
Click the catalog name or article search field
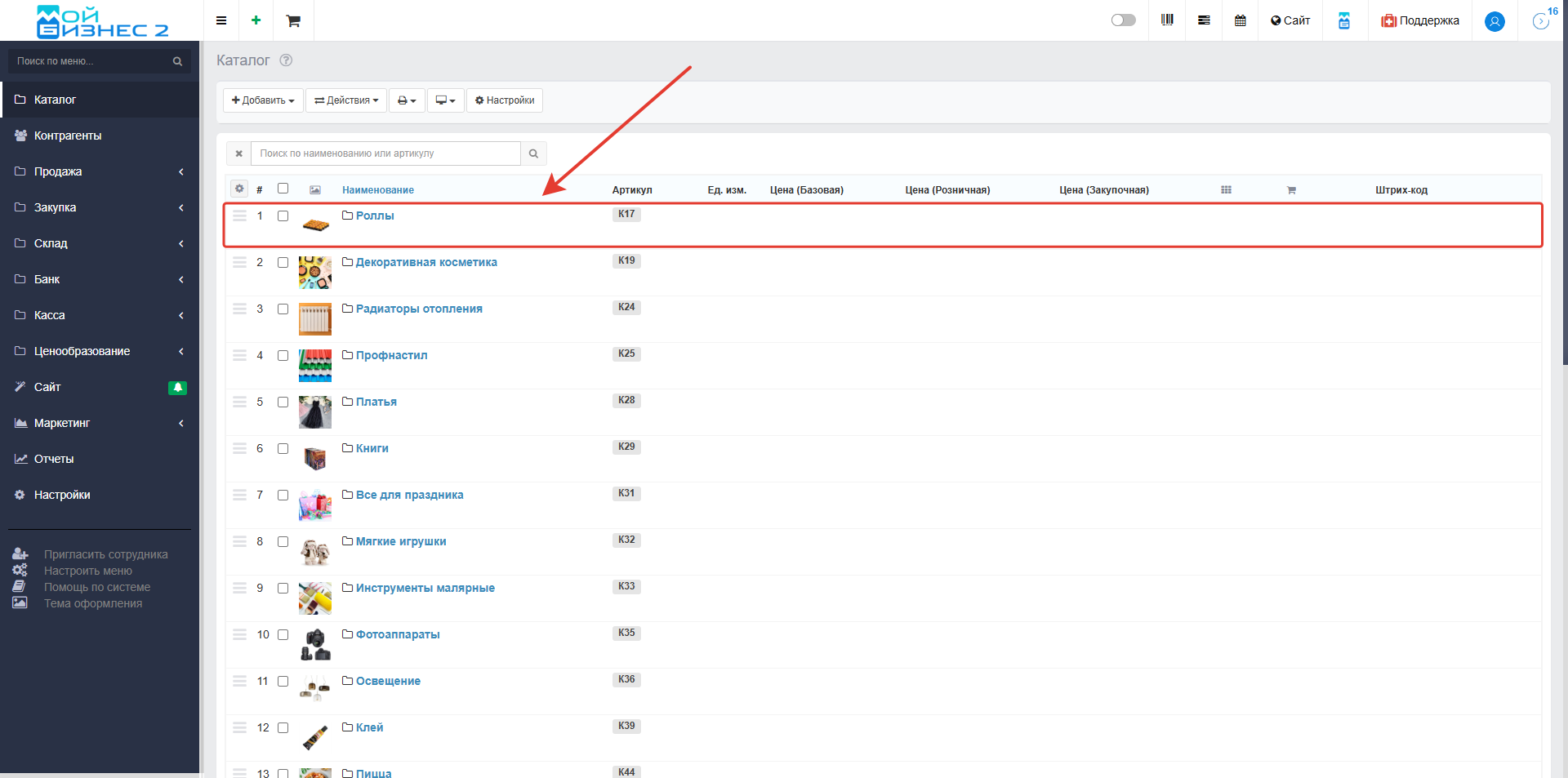[385, 153]
